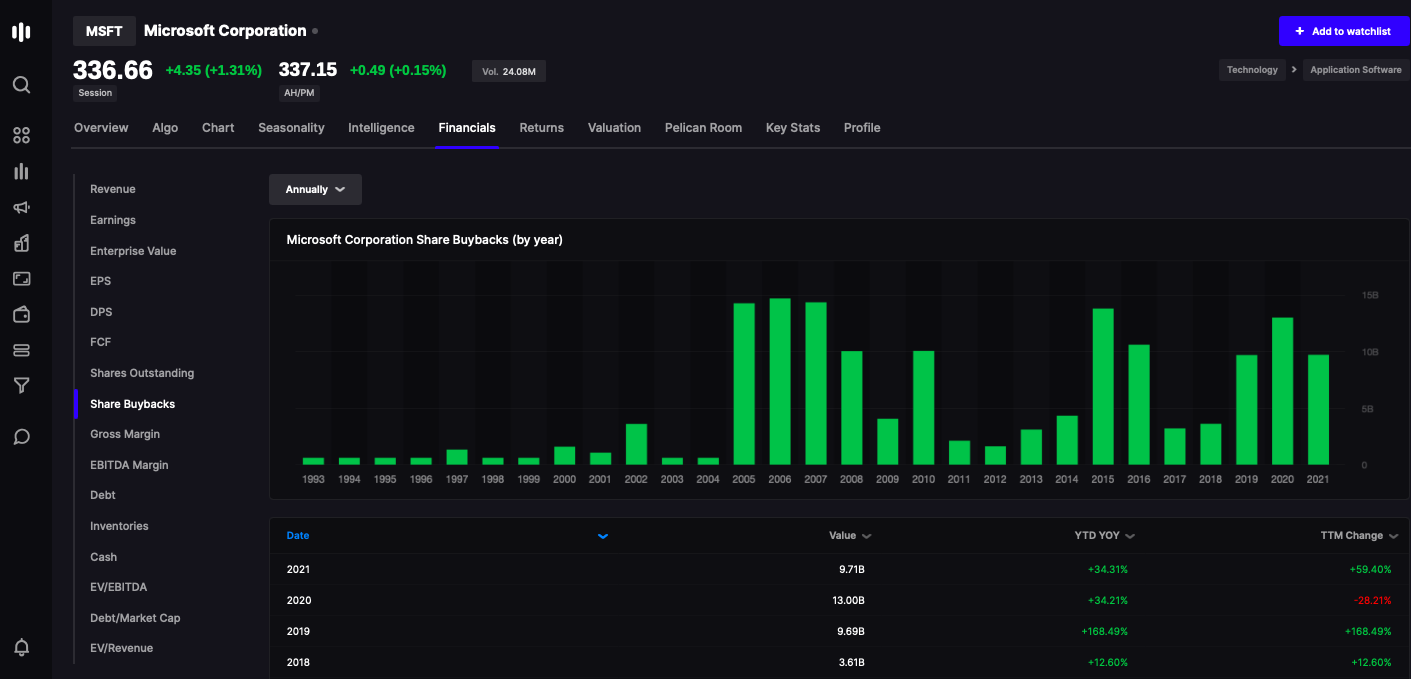Screen dimensions: 1411x679
Task: Open the bar chart icon in the sidebar
Action: pos(21,171)
